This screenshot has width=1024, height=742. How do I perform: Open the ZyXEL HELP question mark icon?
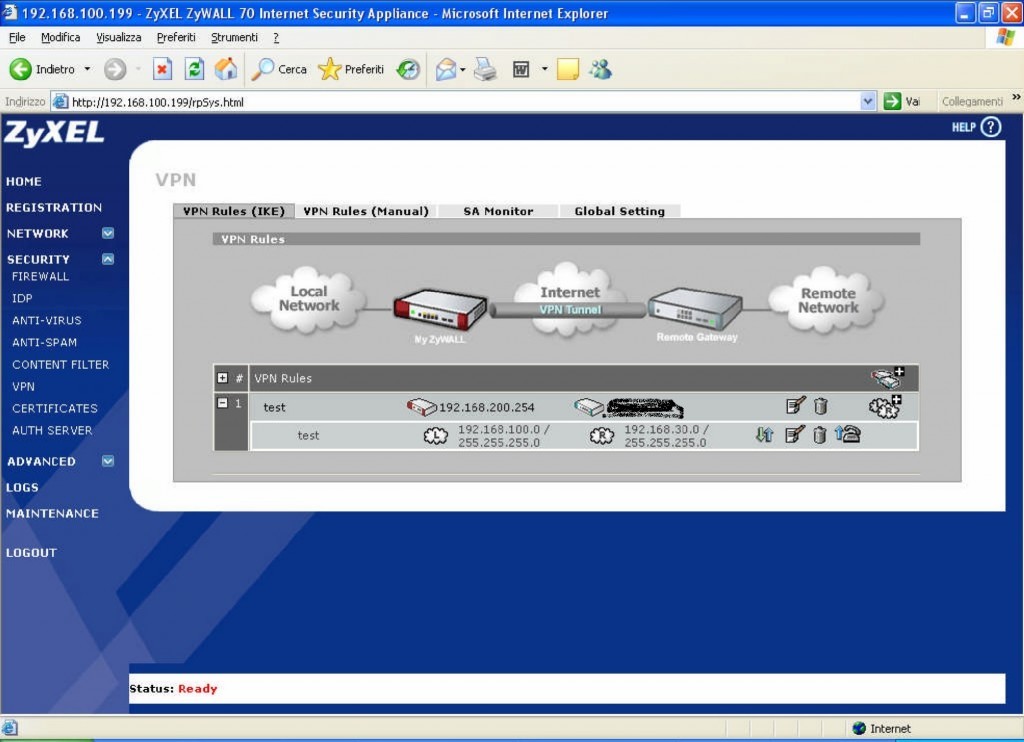(x=991, y=127)
